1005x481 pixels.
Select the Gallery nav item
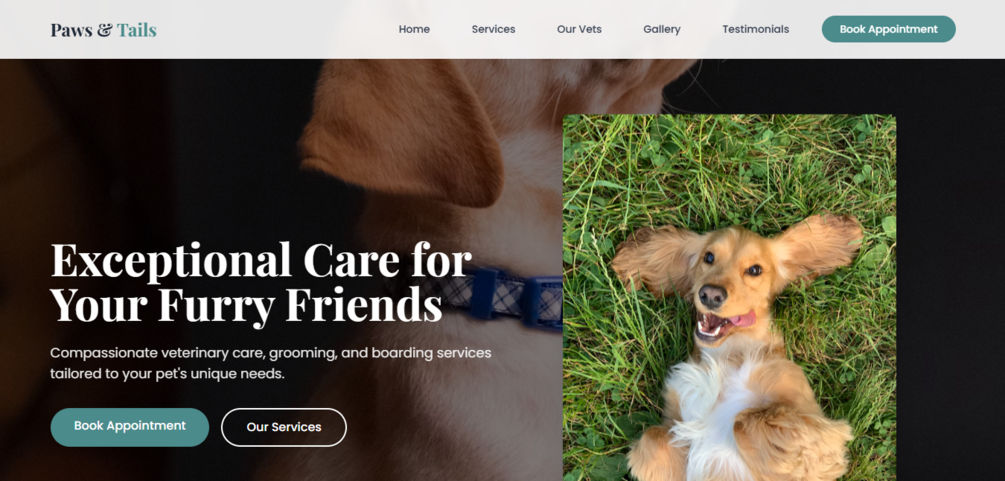(662, 30)
